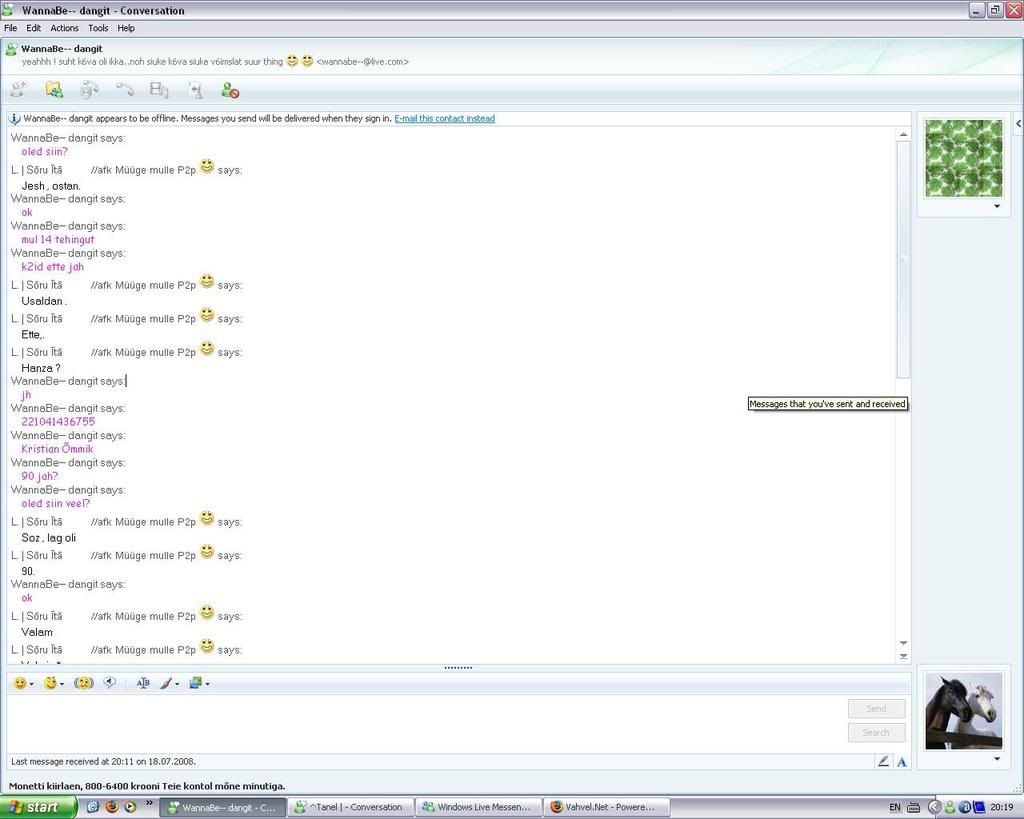Open the games and activities icon
Viewport: 1024px width, 819px height.
tap(195, 90)
